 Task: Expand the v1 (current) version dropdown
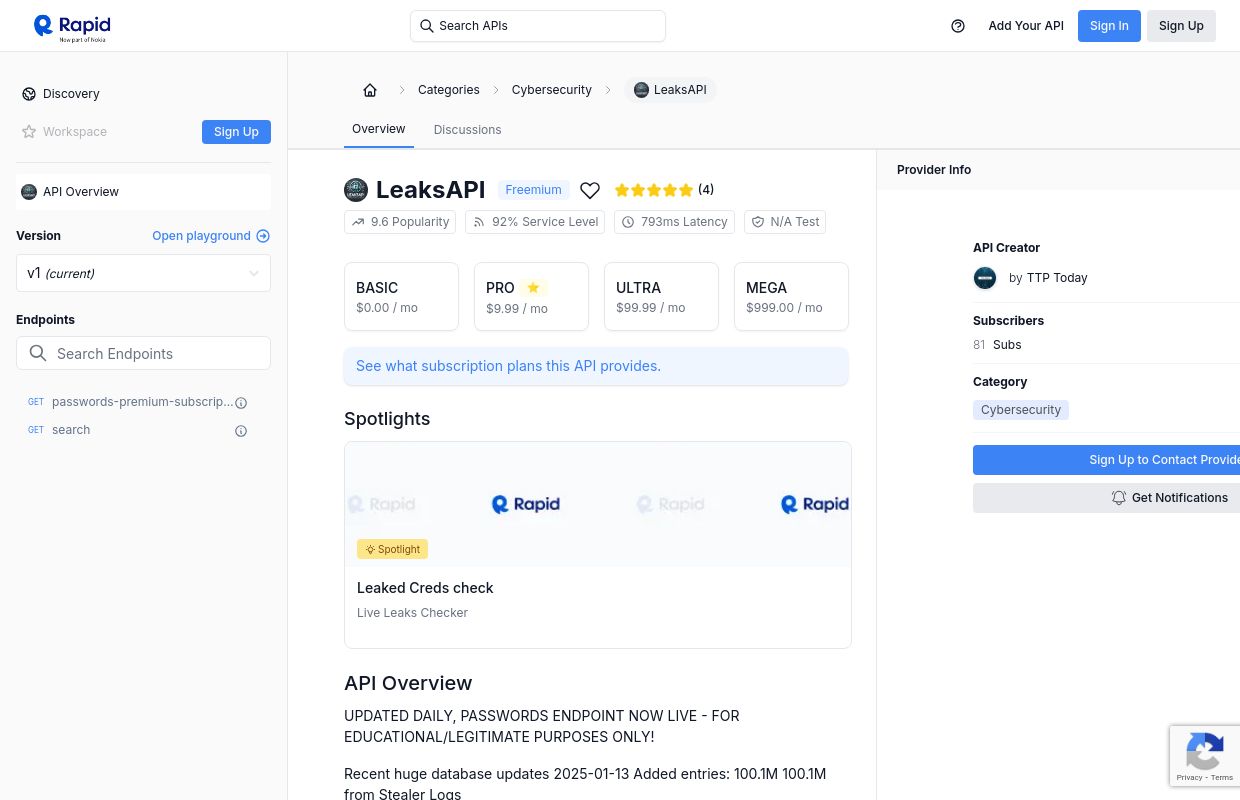[143, 273]
